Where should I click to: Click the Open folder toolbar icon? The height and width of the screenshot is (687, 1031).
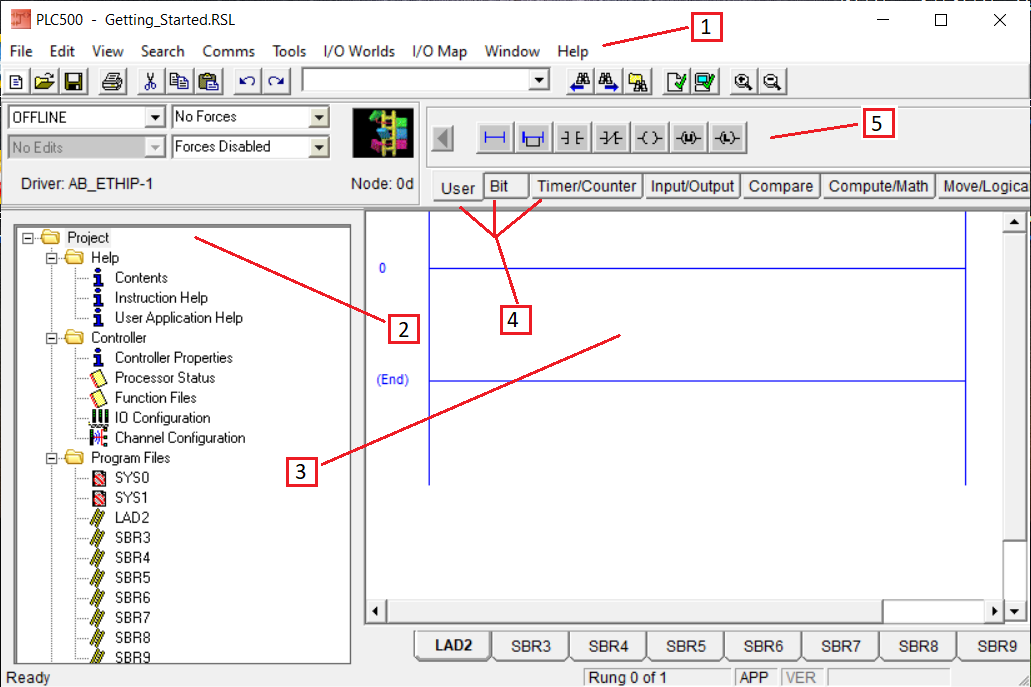[x=45, y=82]
